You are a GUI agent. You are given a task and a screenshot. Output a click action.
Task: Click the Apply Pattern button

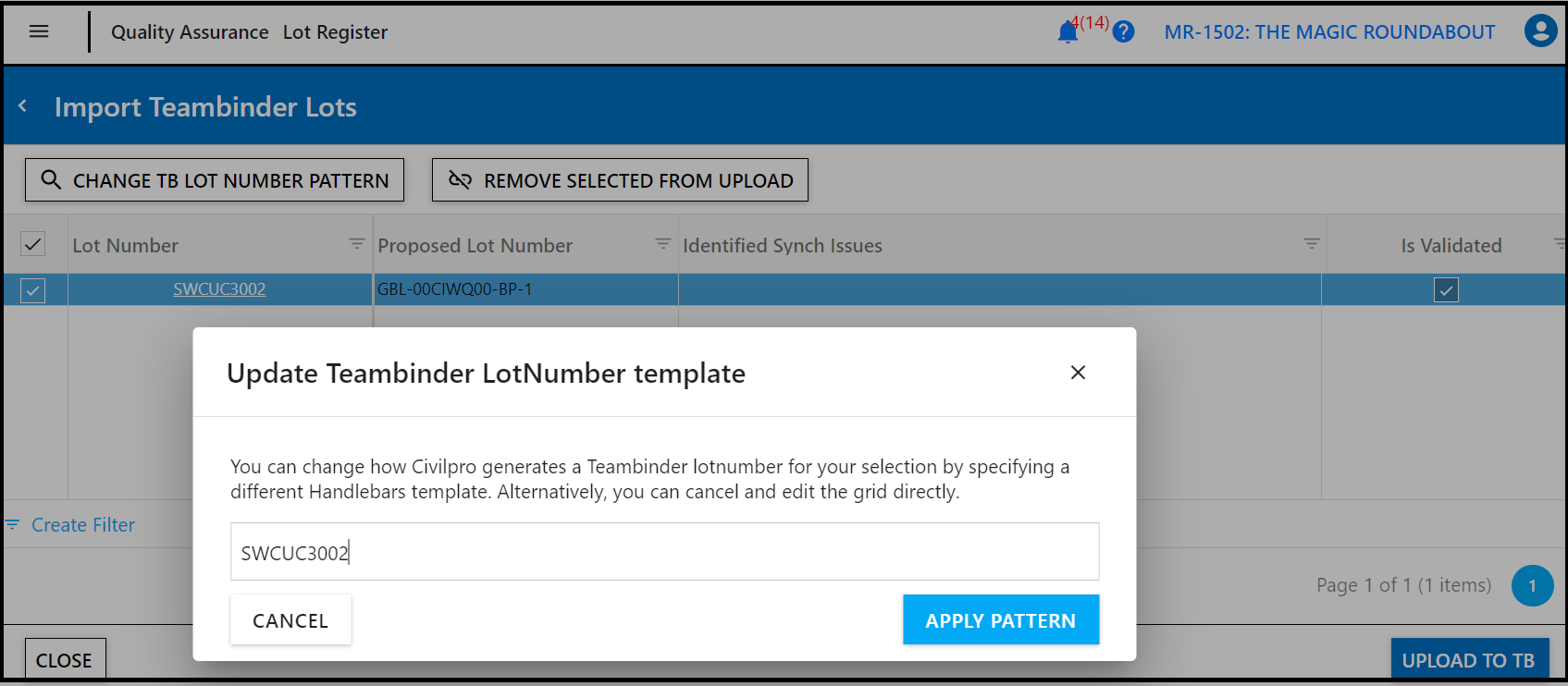click(x=1001, y=619)
